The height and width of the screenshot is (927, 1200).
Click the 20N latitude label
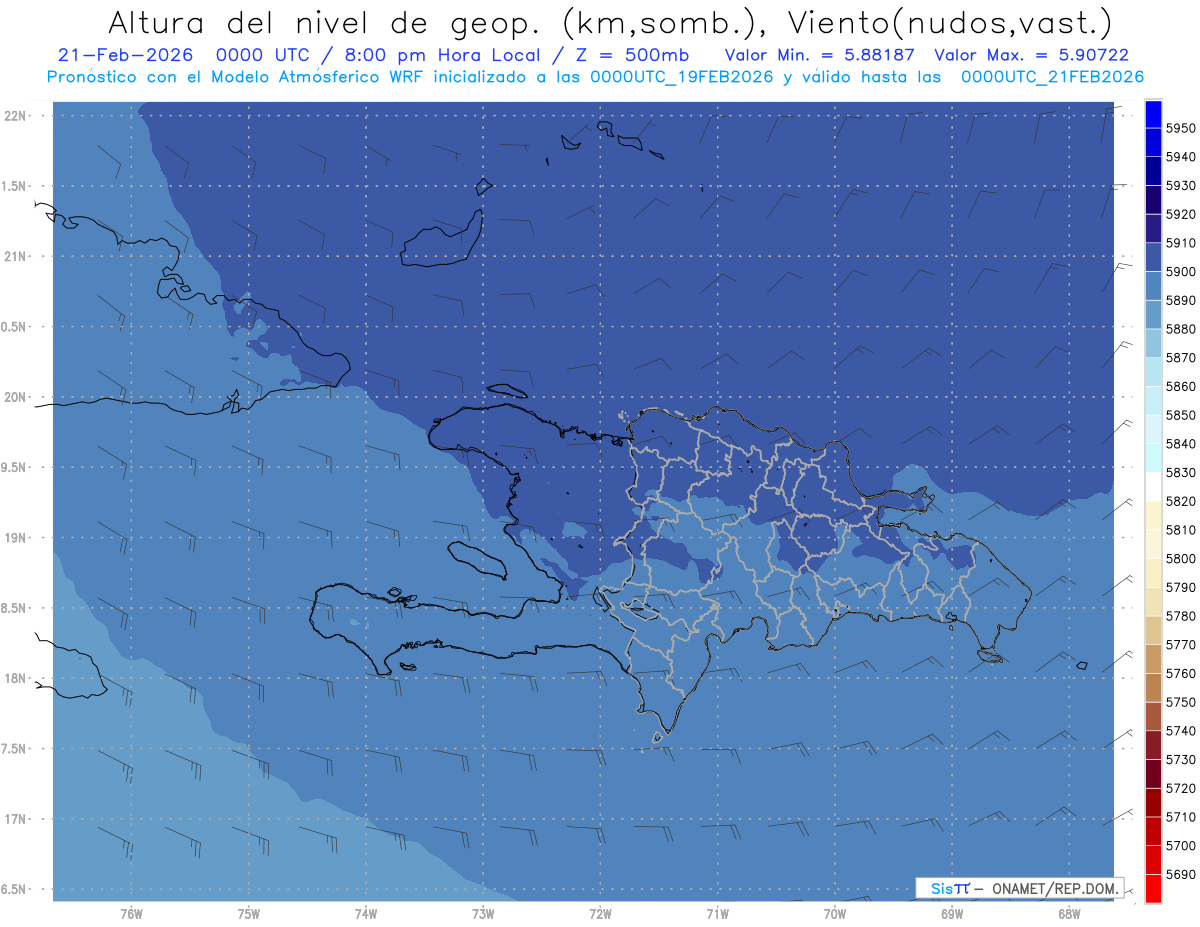click(17, 397)
